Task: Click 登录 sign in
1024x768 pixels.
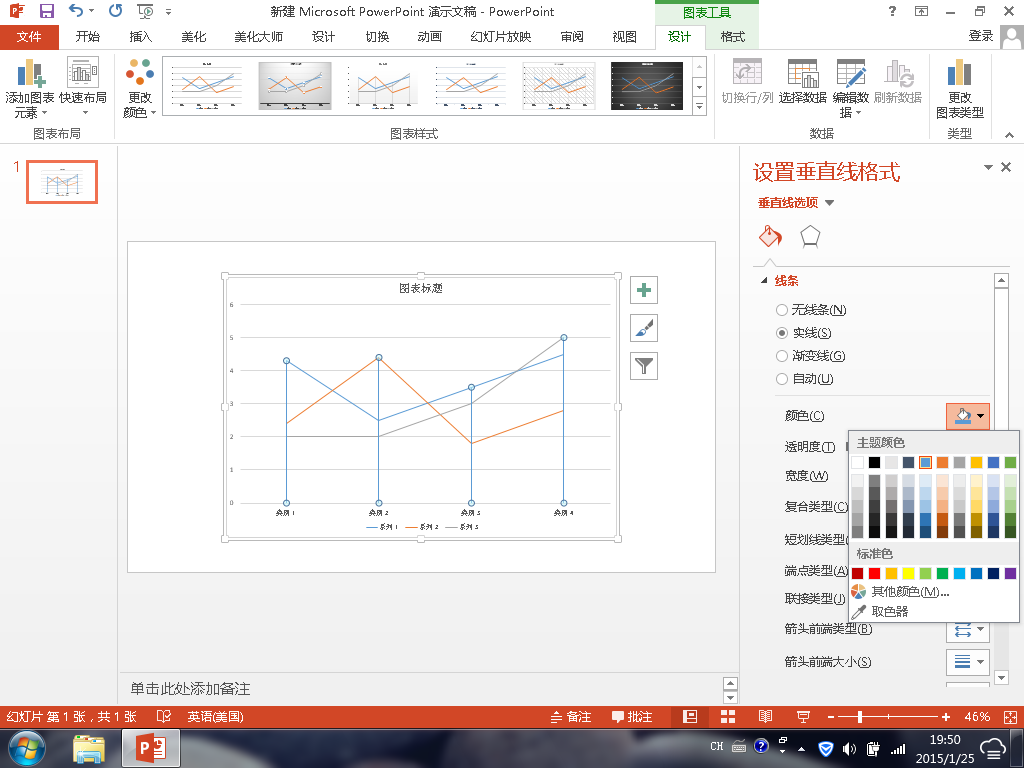Action: point(980,36)
